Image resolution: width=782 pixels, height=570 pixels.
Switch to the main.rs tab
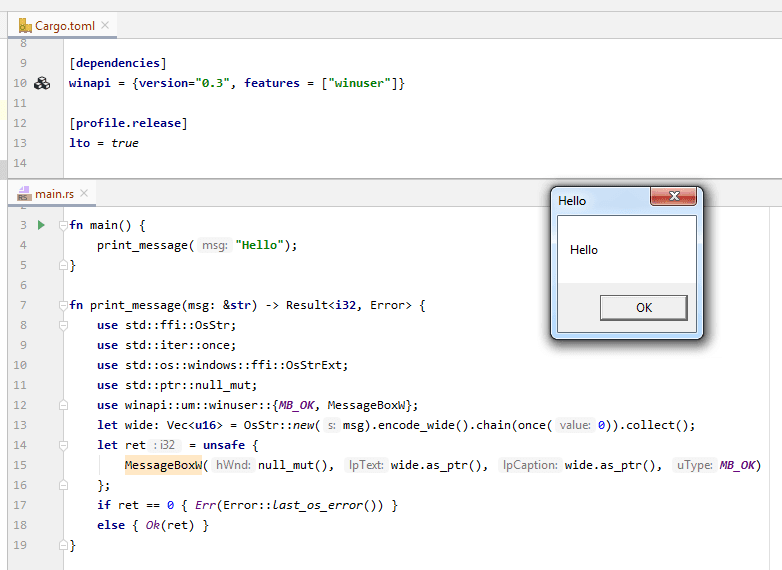52,193
